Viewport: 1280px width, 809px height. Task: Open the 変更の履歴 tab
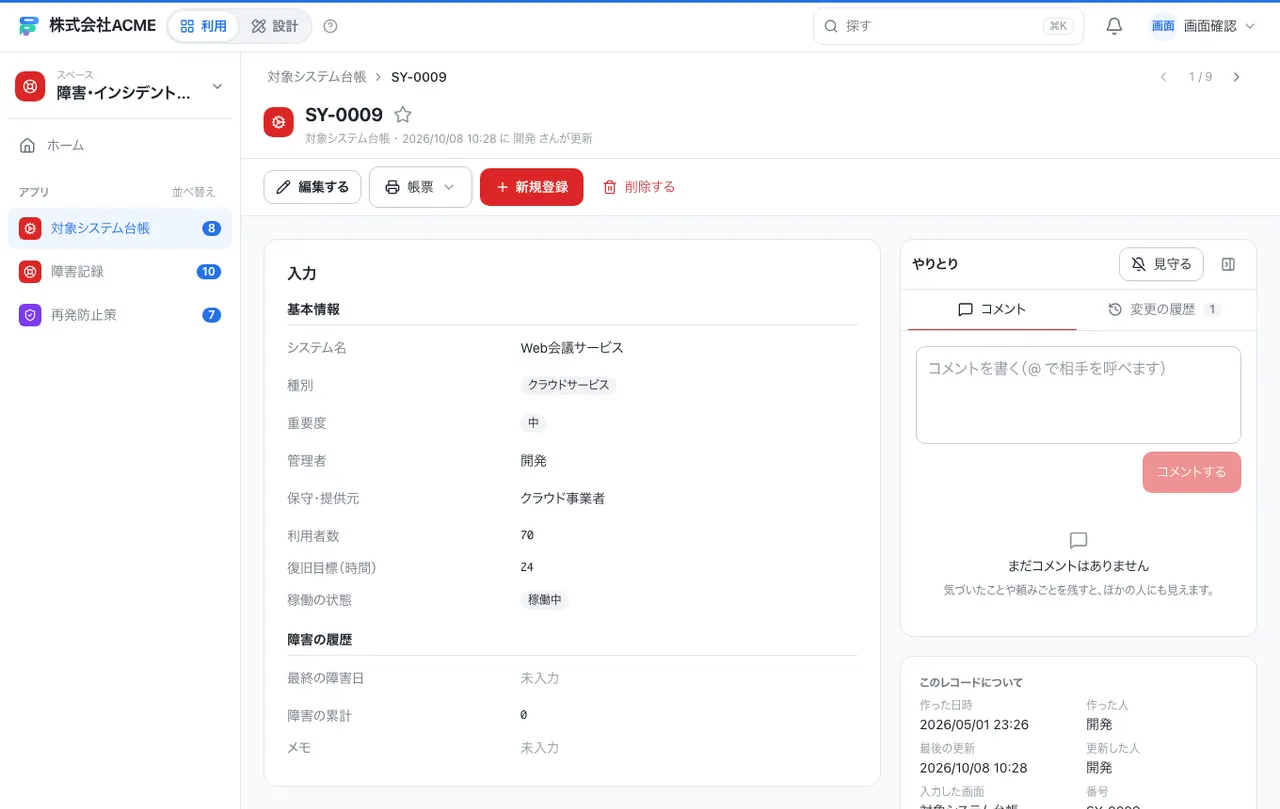(1164, 310)
